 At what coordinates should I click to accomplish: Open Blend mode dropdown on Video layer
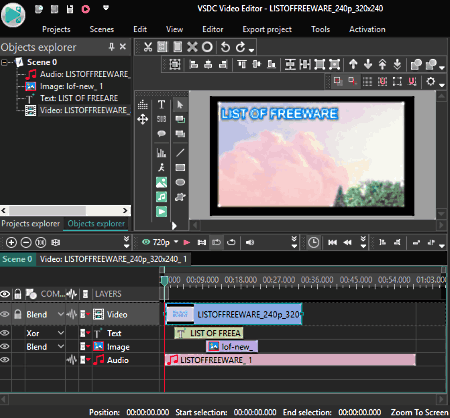(61, 314)
